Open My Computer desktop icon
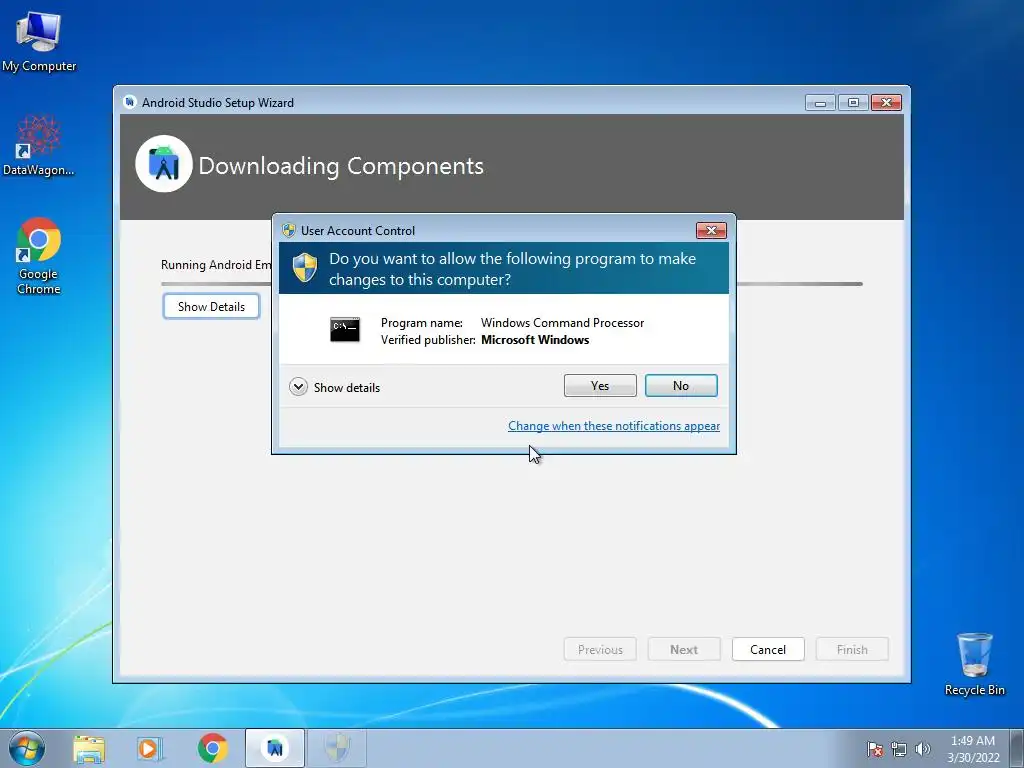The width and height of the screenshot is (1024, 768). click(x=39, y=42)
